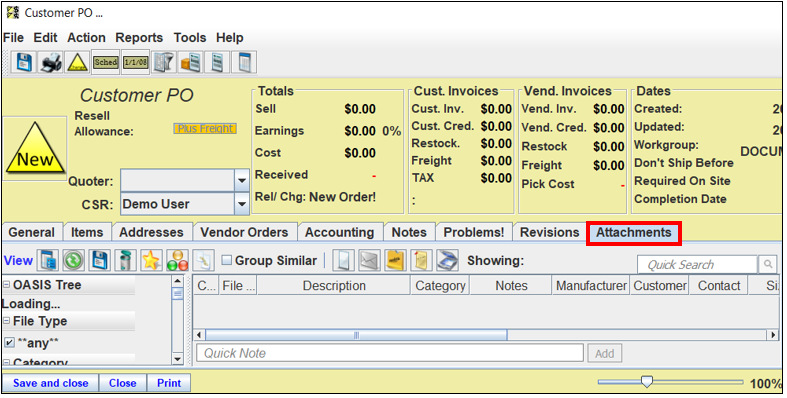787x398 pixels.
Task: Click the Close button at the bottom
Action: pos(122,383)
